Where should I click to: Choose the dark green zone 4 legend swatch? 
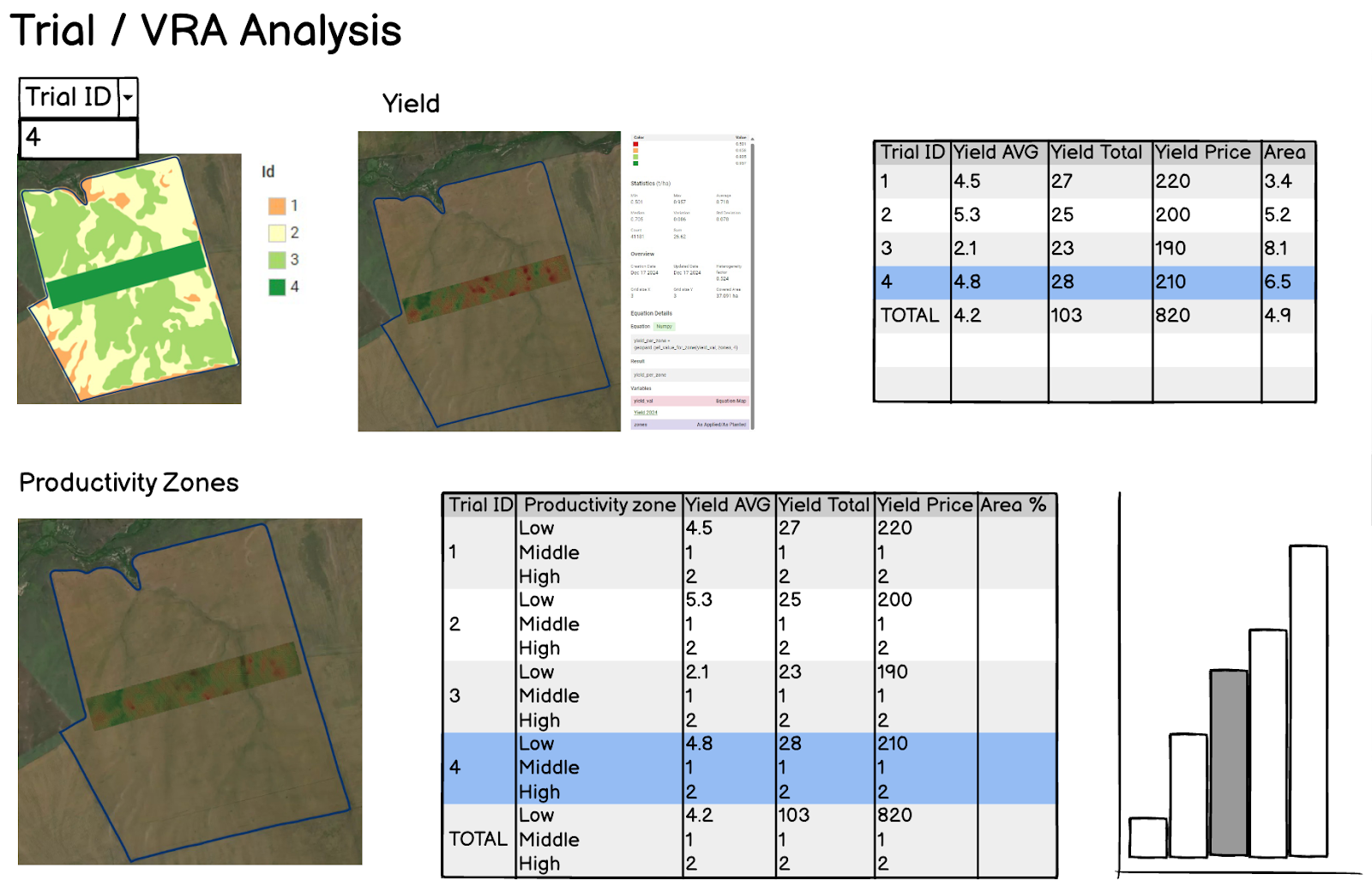(276, 287)
